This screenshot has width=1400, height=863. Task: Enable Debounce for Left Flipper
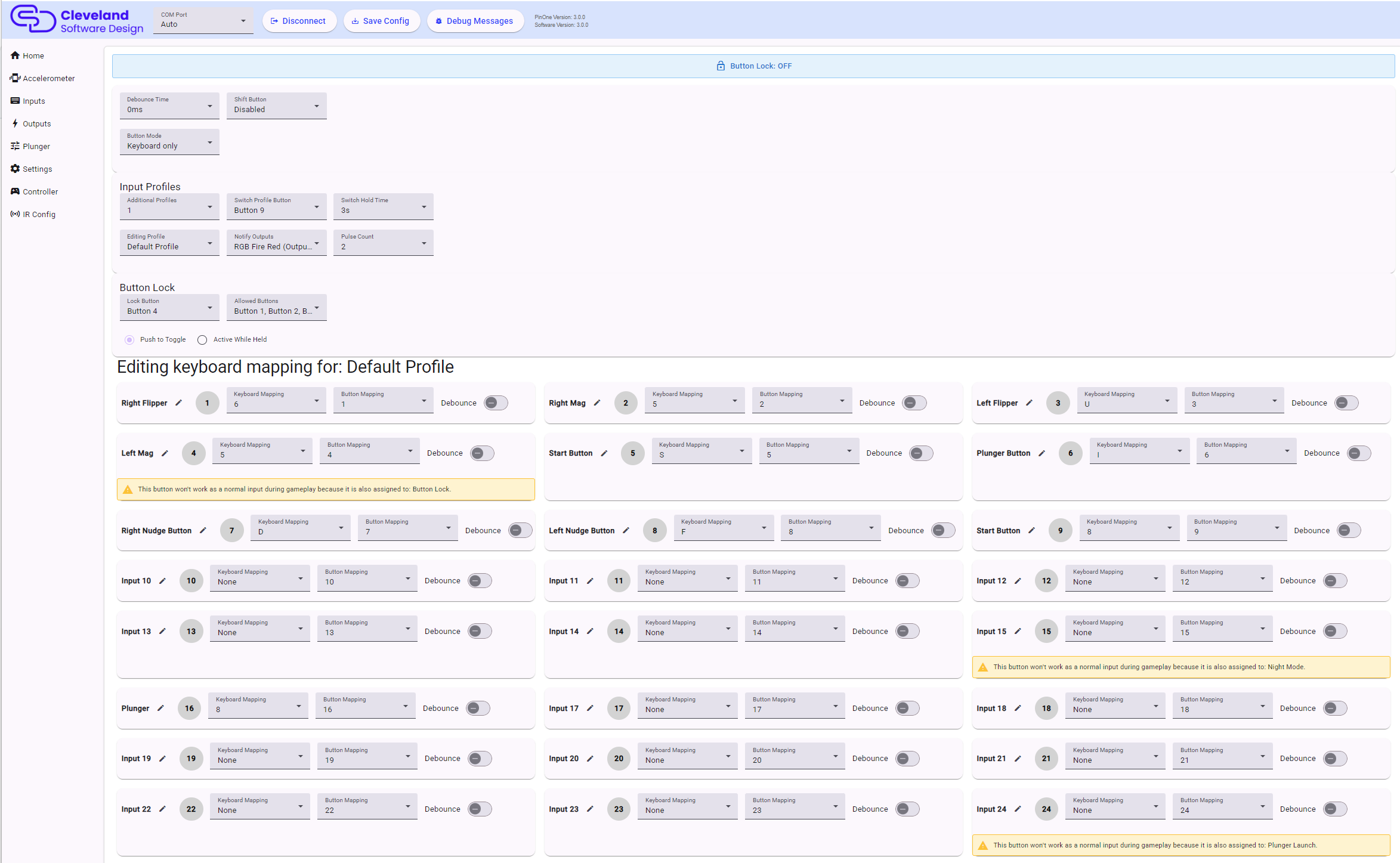pyautogui.click(x=1346, y=403)
